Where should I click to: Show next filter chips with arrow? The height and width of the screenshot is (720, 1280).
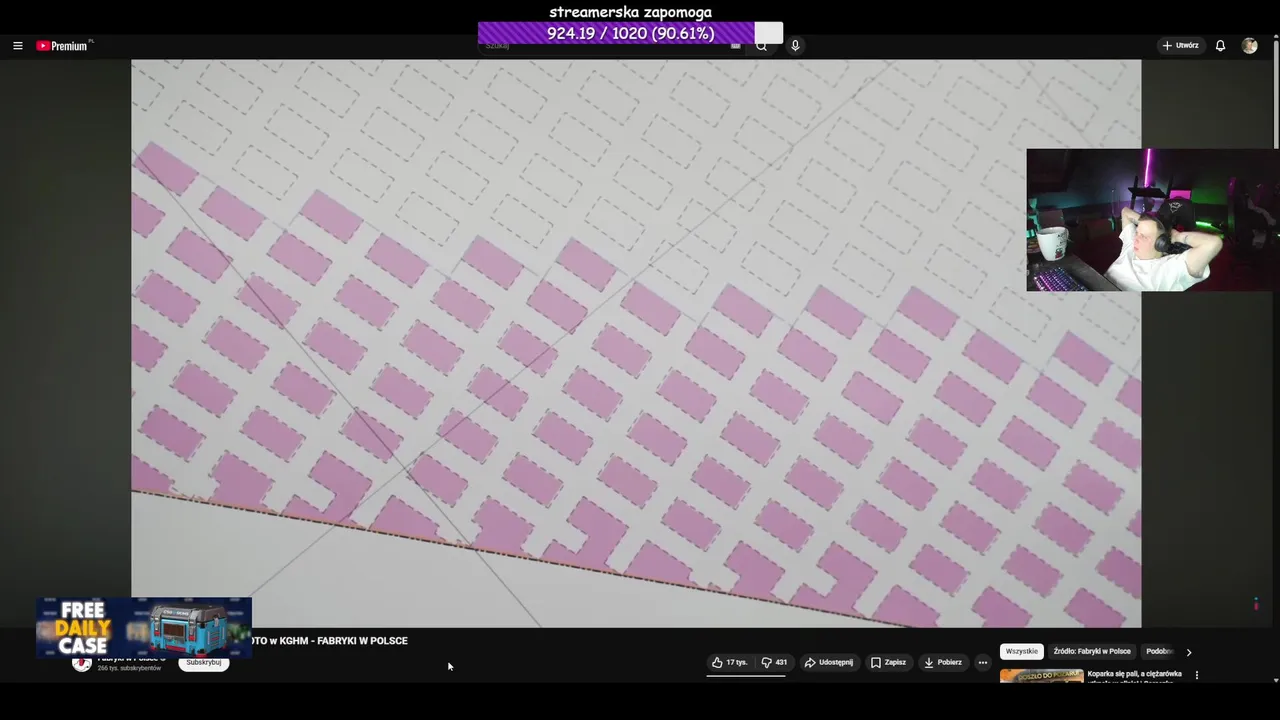point(1188,652)
